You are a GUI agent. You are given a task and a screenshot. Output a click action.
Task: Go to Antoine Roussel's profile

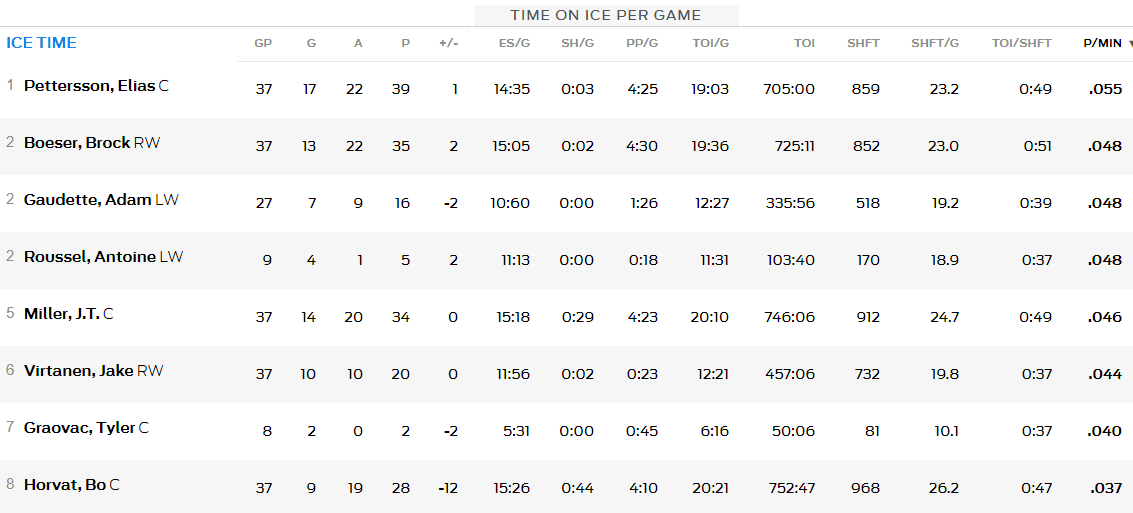90,257
